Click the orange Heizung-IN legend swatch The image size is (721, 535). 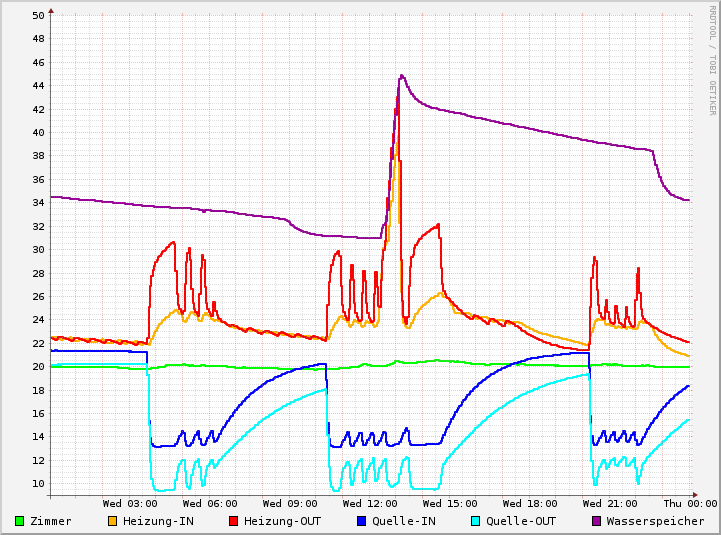[x=112, y=521]
